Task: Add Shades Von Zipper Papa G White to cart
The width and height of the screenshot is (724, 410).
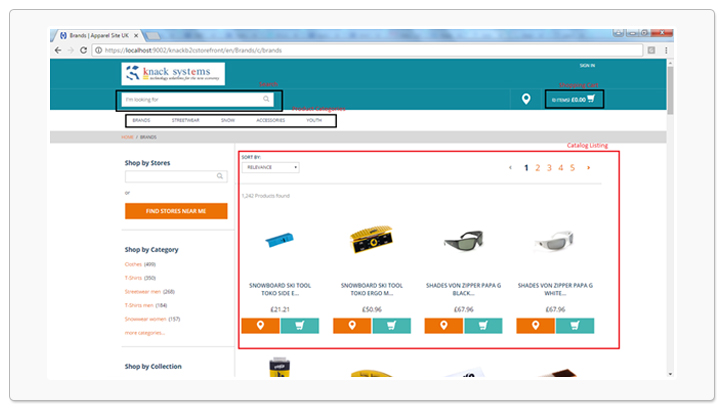Action: [575, 326]
